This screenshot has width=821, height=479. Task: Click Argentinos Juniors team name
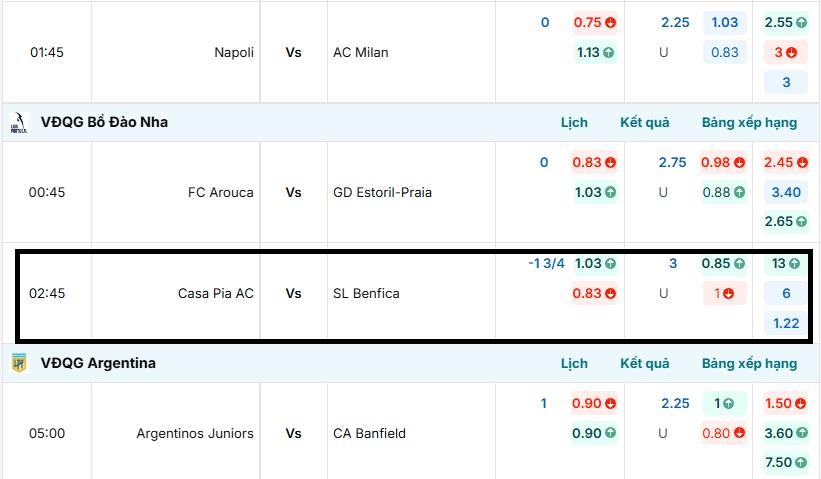tap(195, 433)
